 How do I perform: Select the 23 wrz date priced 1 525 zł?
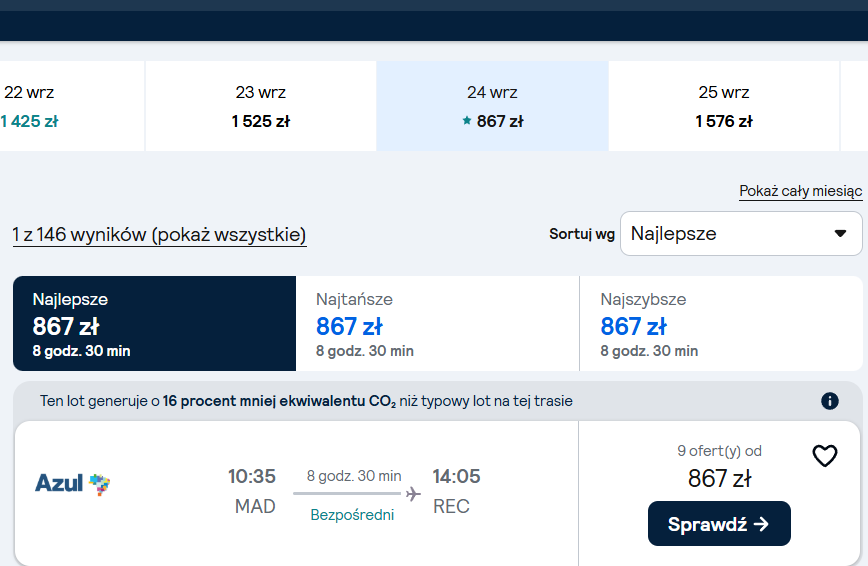click(261, 106)
